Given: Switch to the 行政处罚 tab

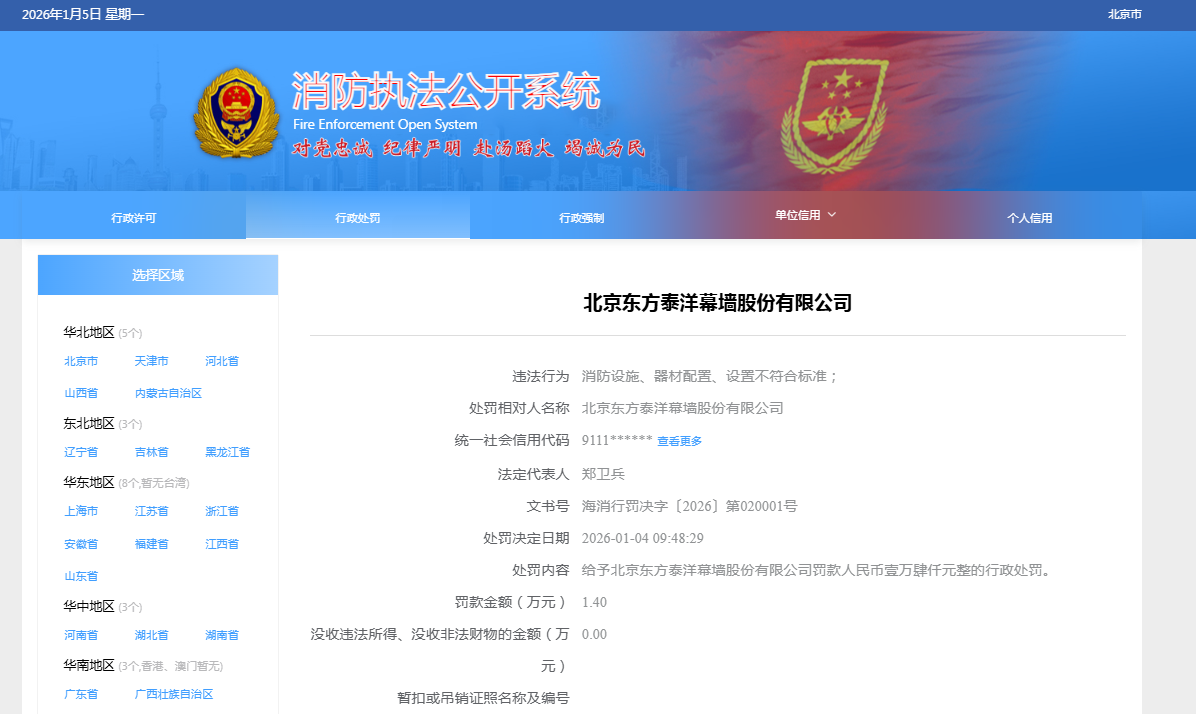Looking at the screenshot, I should tap(357, 218).
